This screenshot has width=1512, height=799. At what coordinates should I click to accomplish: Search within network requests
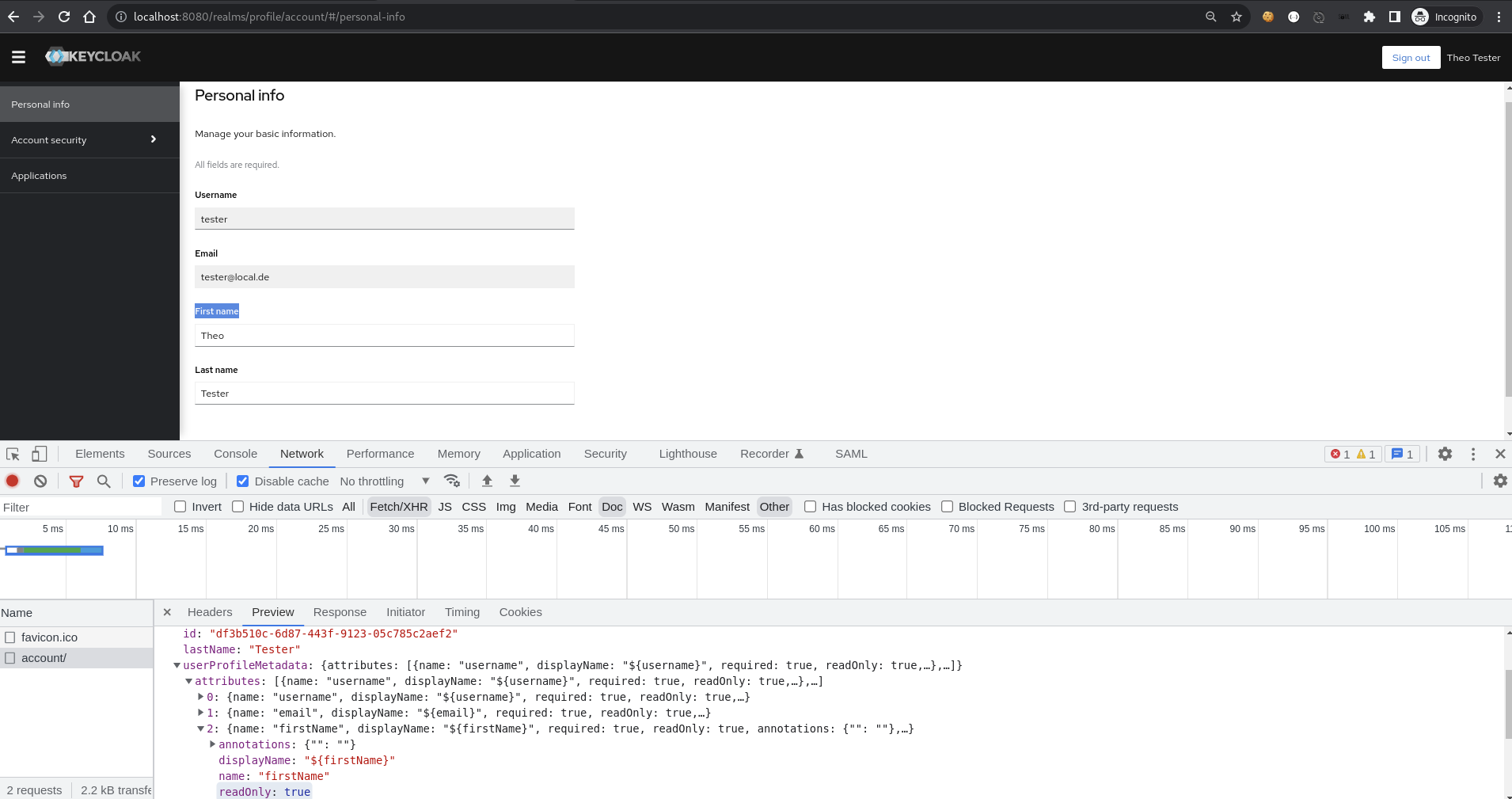pos(103,481)
